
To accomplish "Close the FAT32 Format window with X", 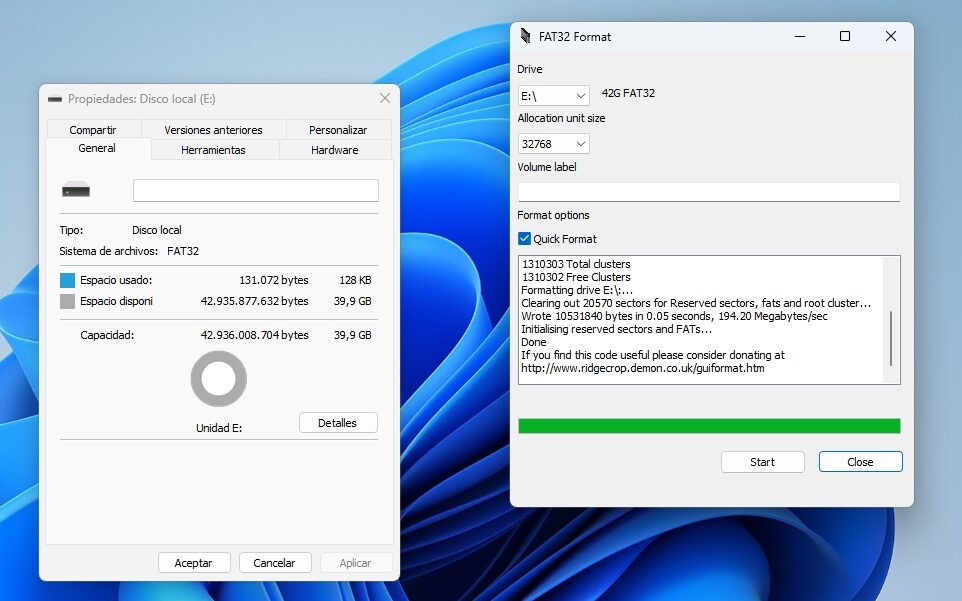I will pyautogui.click(x=891, y=36).
